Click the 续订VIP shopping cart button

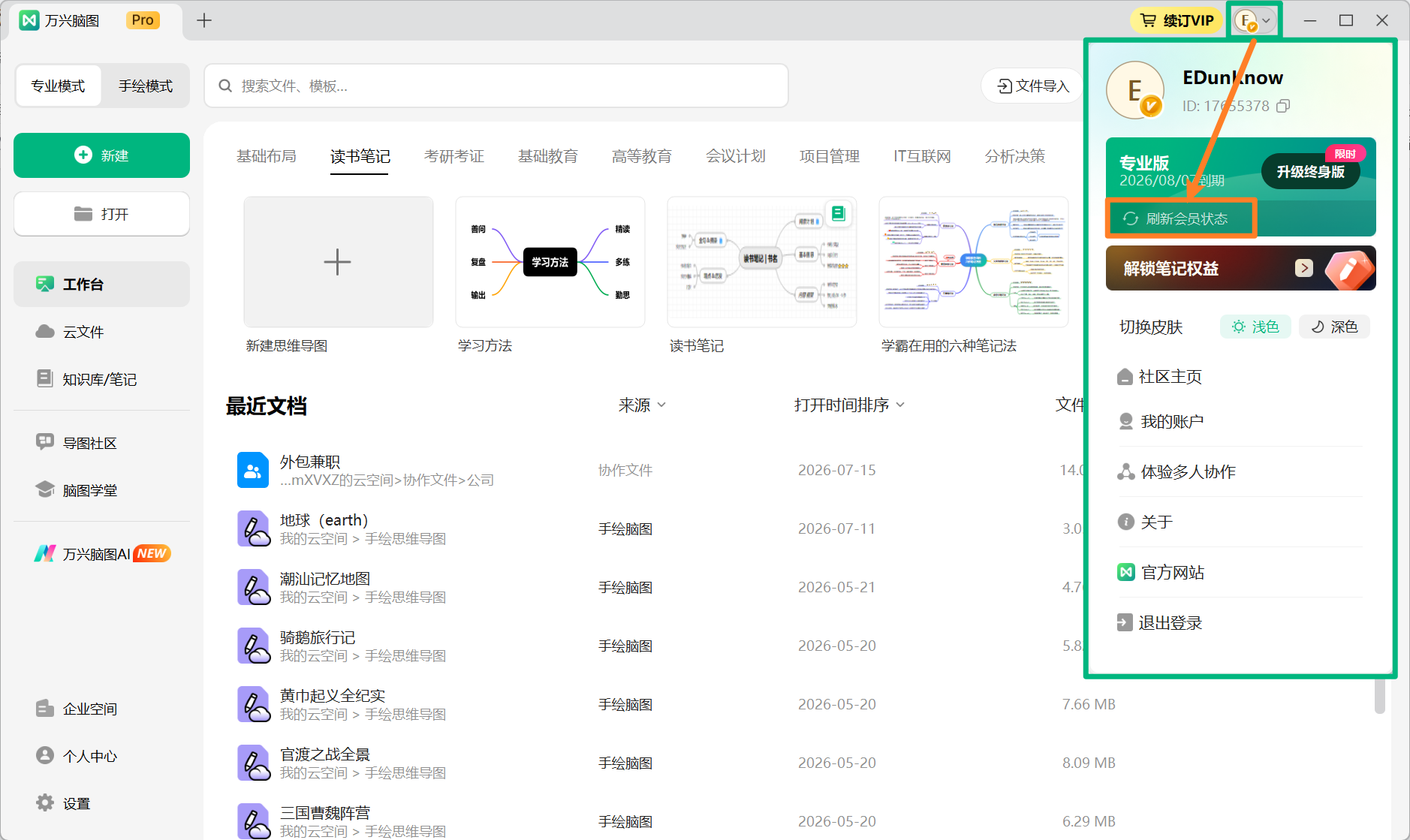(x=1177, y=20)
